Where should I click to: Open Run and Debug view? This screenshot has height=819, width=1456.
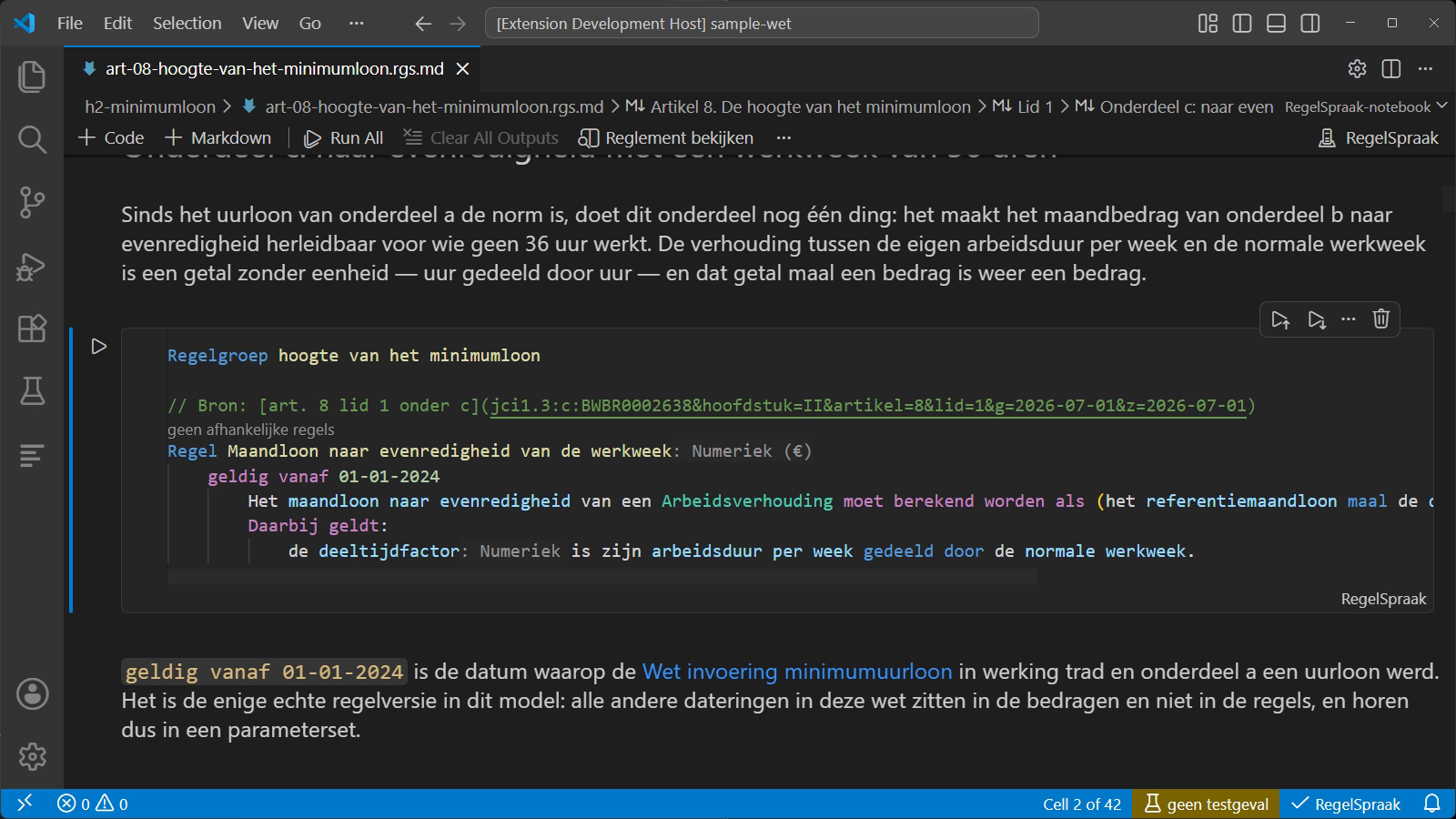(32, 266)
